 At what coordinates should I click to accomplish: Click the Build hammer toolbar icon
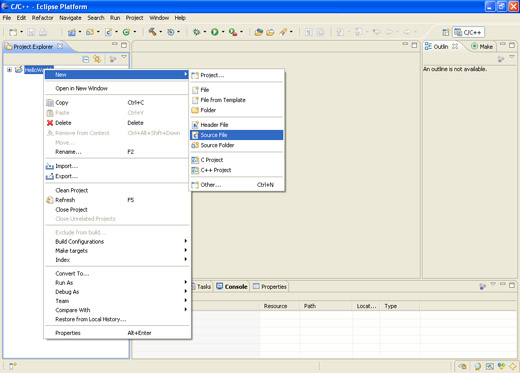[152, 32]
